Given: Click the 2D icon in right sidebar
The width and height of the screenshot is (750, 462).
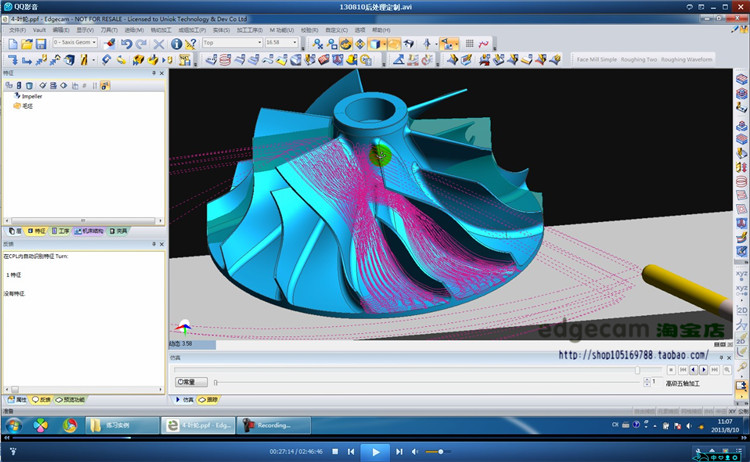Looking at the screenshot, I should 741,310.
